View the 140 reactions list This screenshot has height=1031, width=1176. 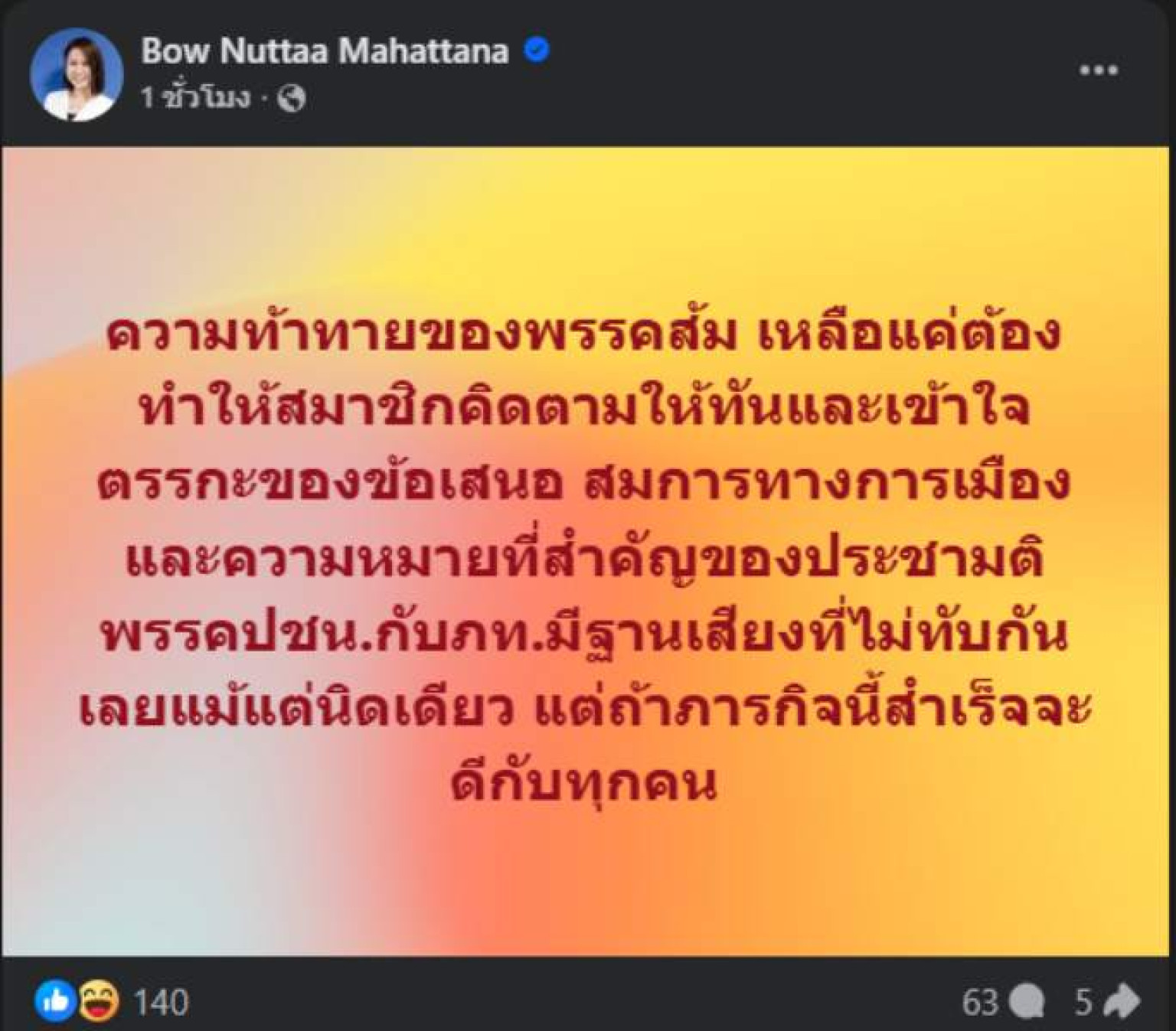tap(161, 1002)
